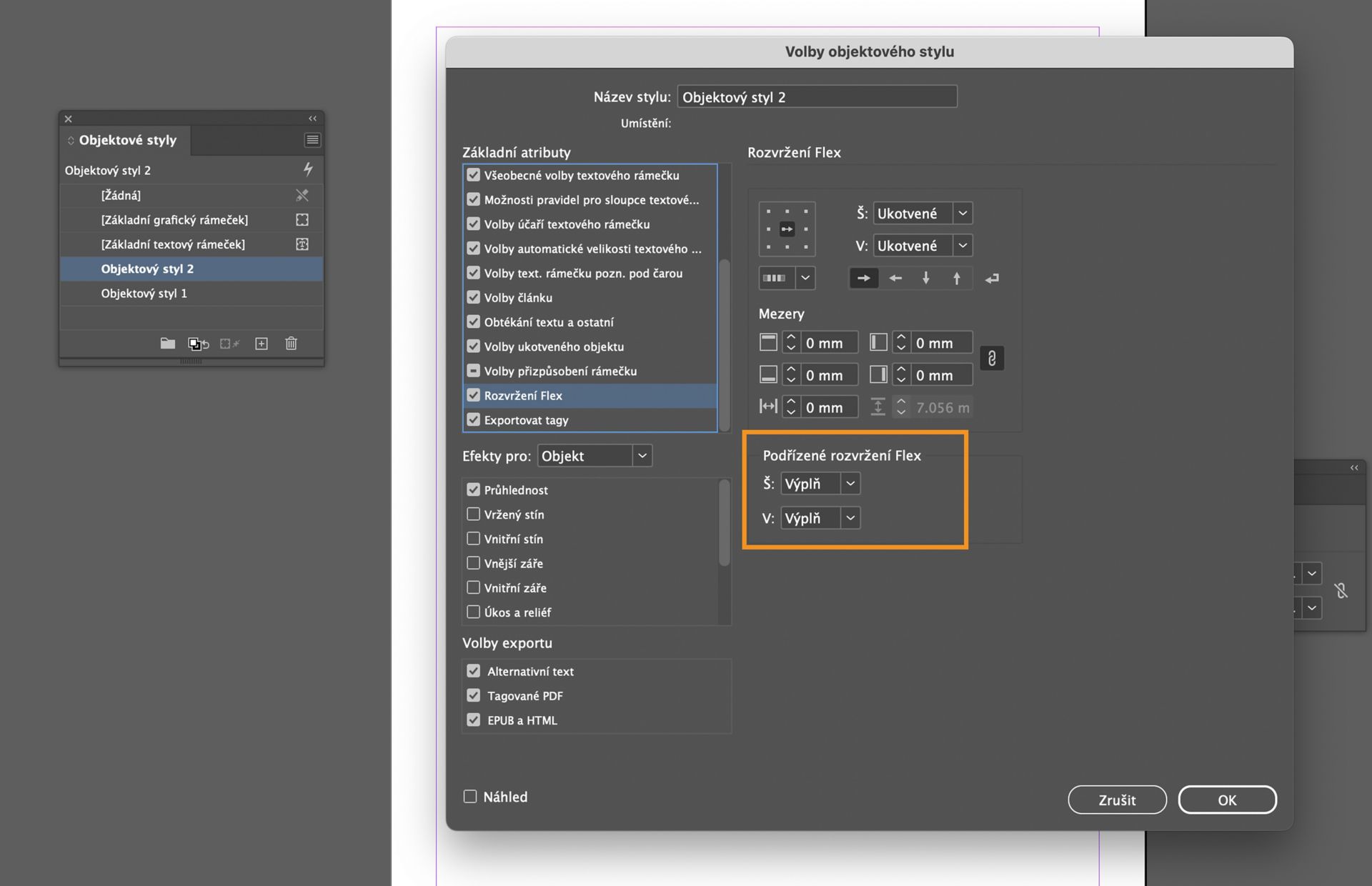Set flex direction to downward arrow
This screenshot has width=1372, height=886.
925,279
